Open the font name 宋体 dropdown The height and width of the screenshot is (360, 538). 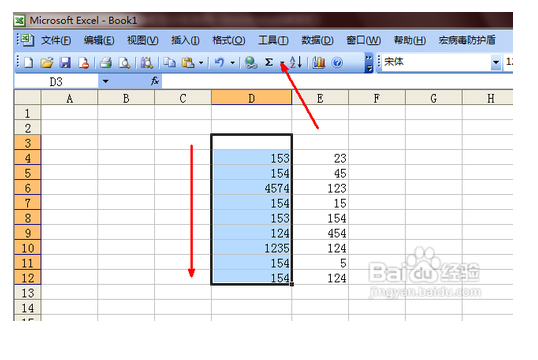495,62
